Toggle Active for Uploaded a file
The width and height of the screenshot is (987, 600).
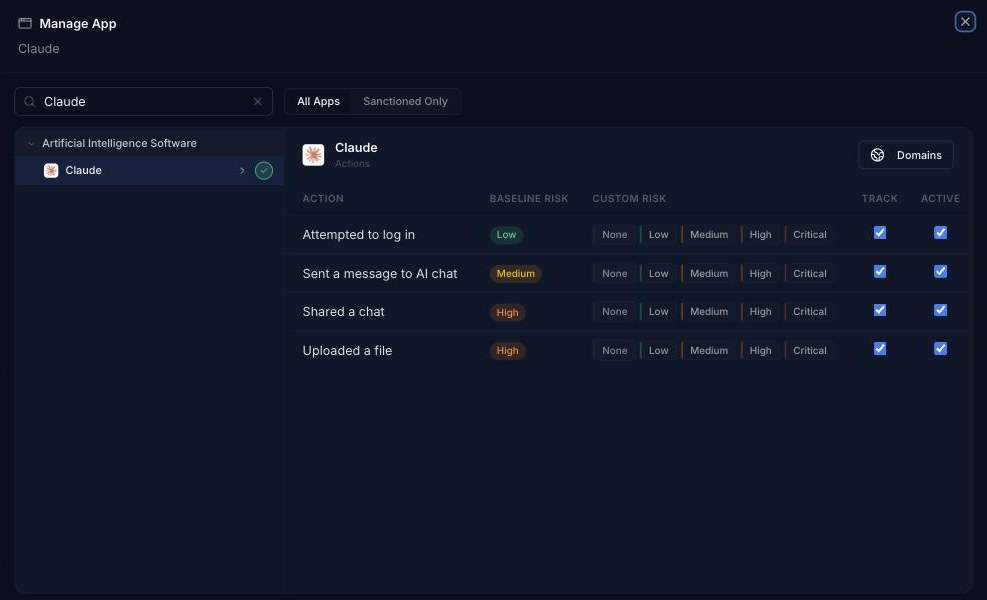(940, 349)
